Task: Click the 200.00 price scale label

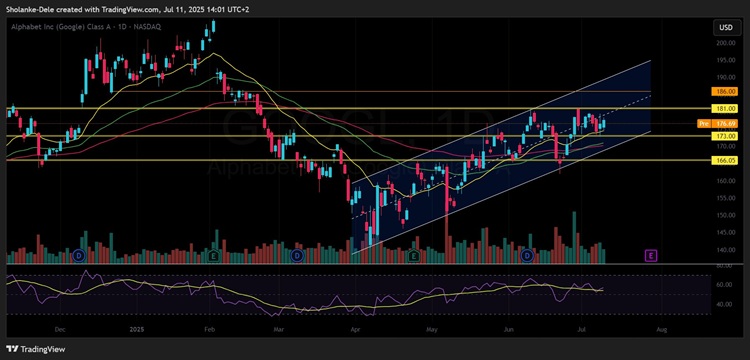Action: tap(725, 43)
